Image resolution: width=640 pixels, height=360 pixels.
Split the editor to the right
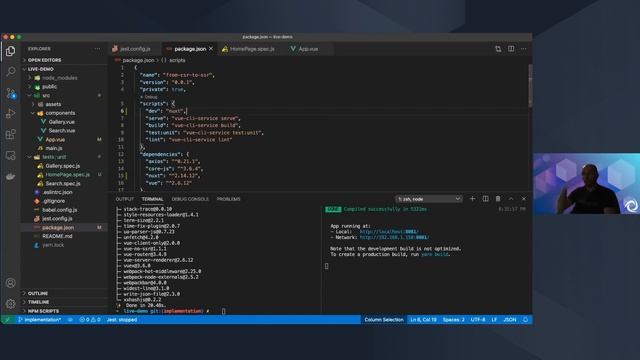pos(511,49)
